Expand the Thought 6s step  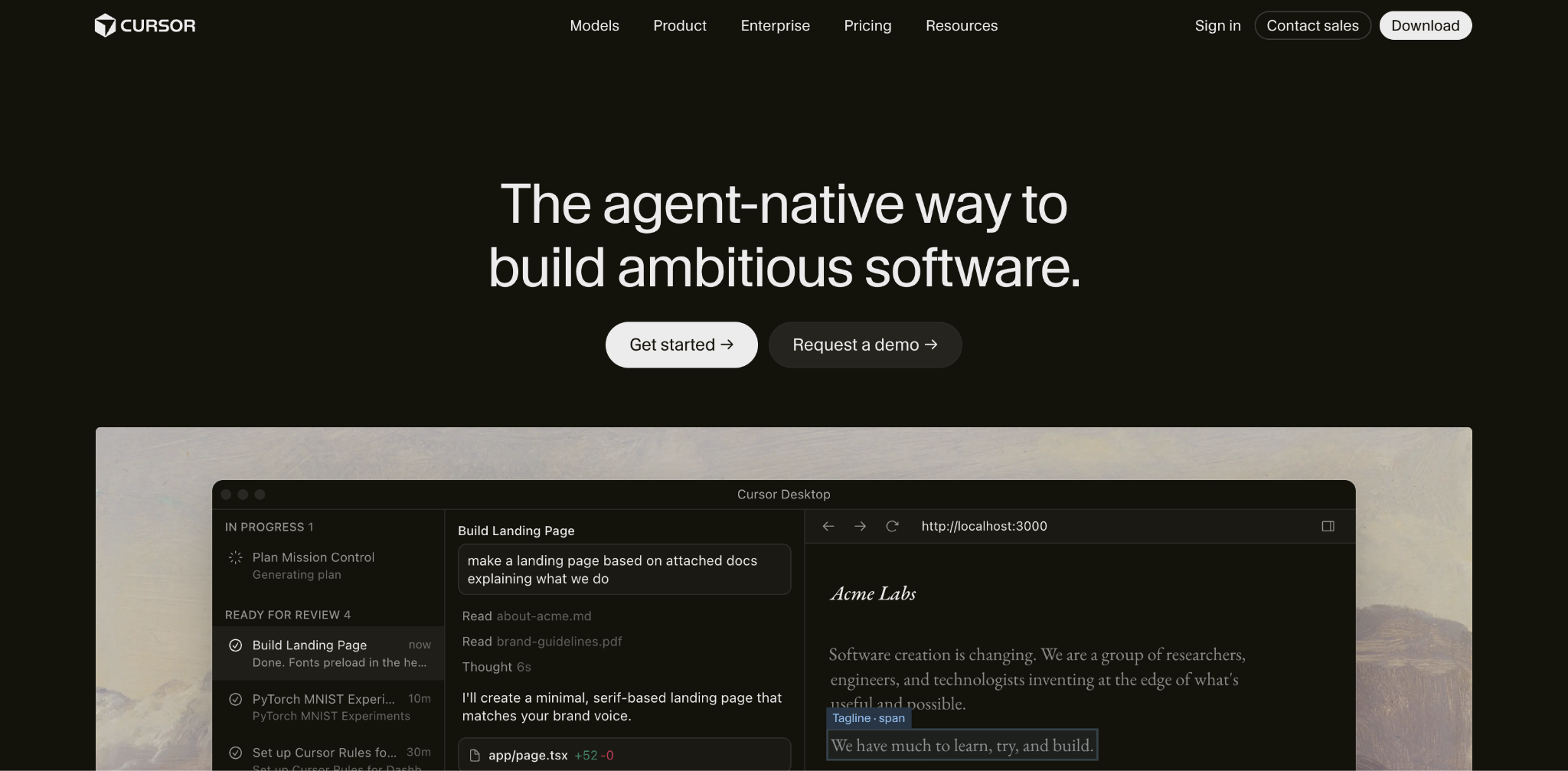click(496, 667)
